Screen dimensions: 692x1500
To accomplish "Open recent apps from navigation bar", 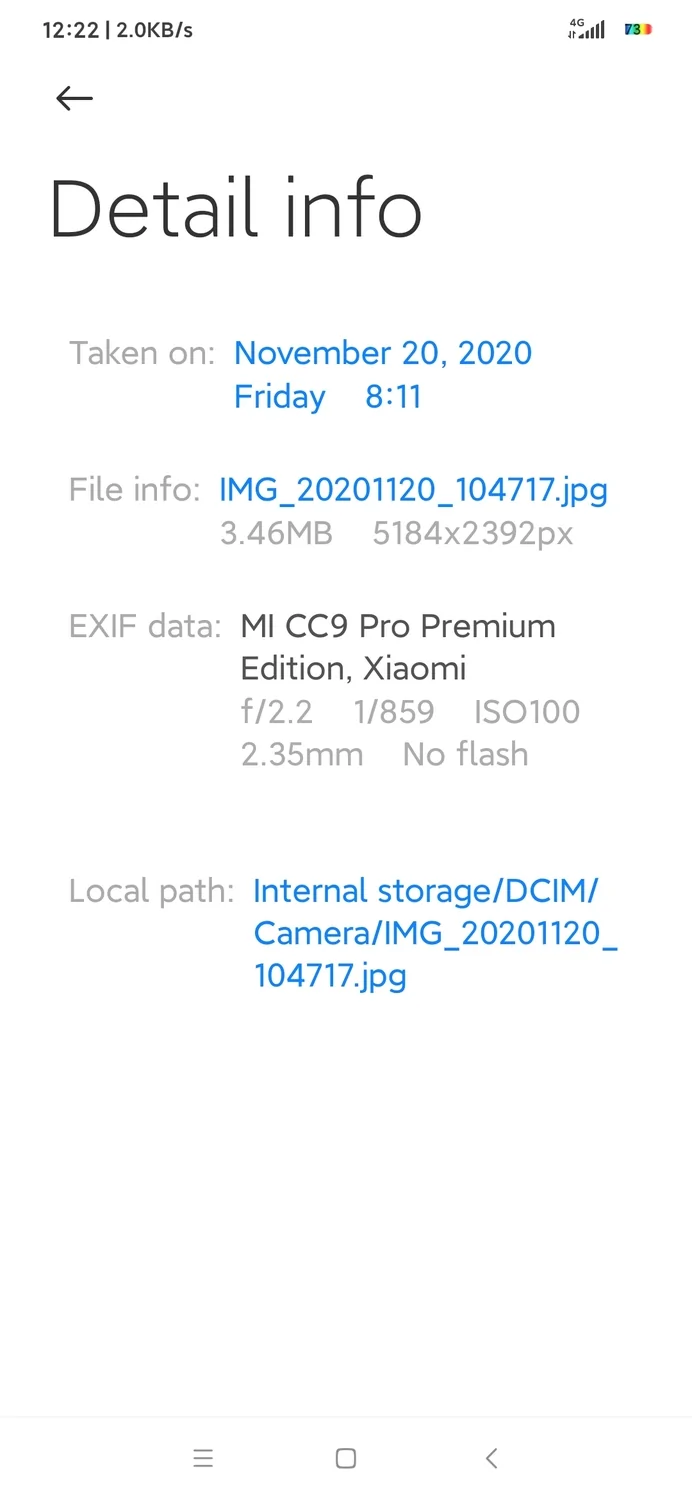I will [x=203, y=1458].
